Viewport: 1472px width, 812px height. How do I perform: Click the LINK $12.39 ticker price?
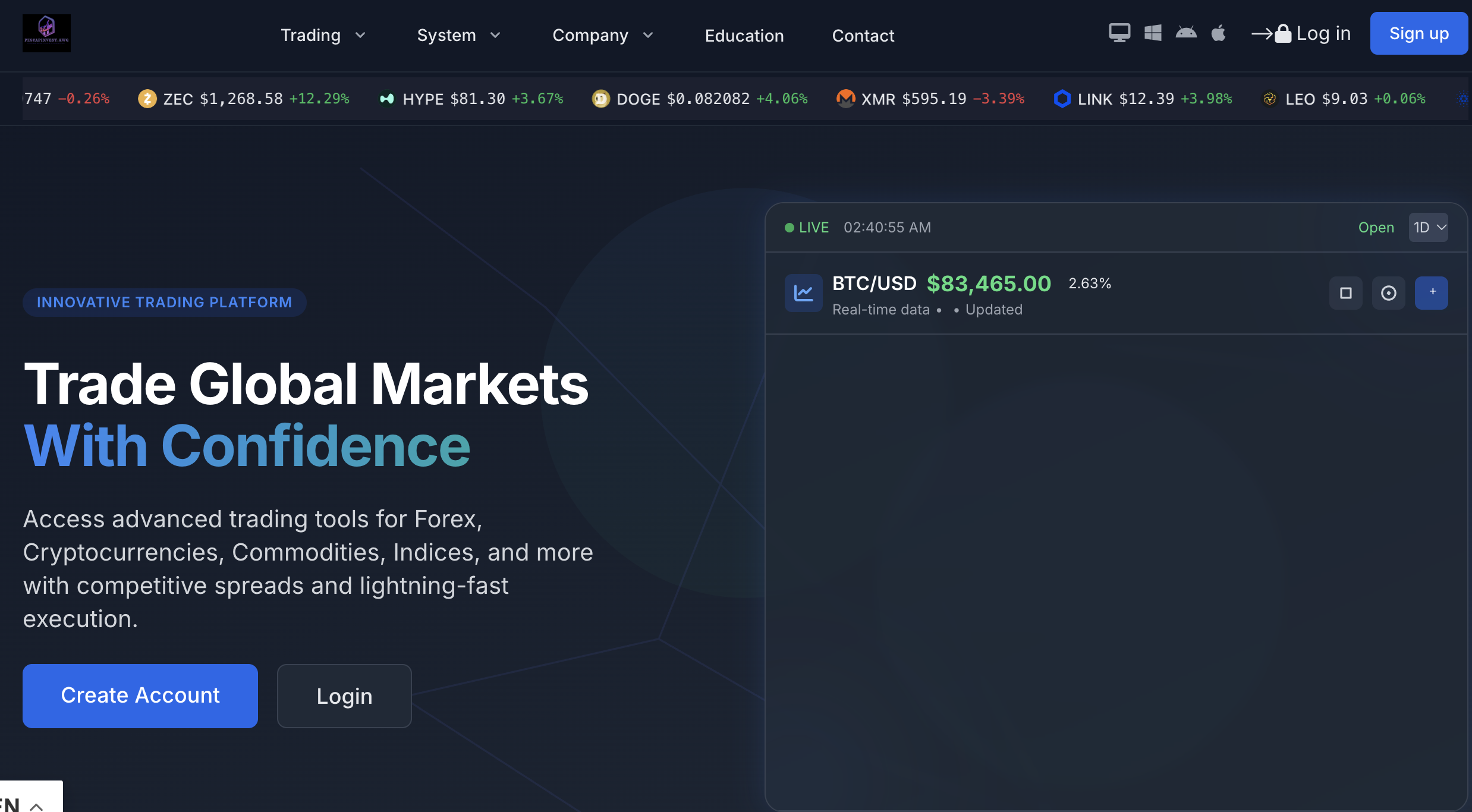click(1147, 99)
